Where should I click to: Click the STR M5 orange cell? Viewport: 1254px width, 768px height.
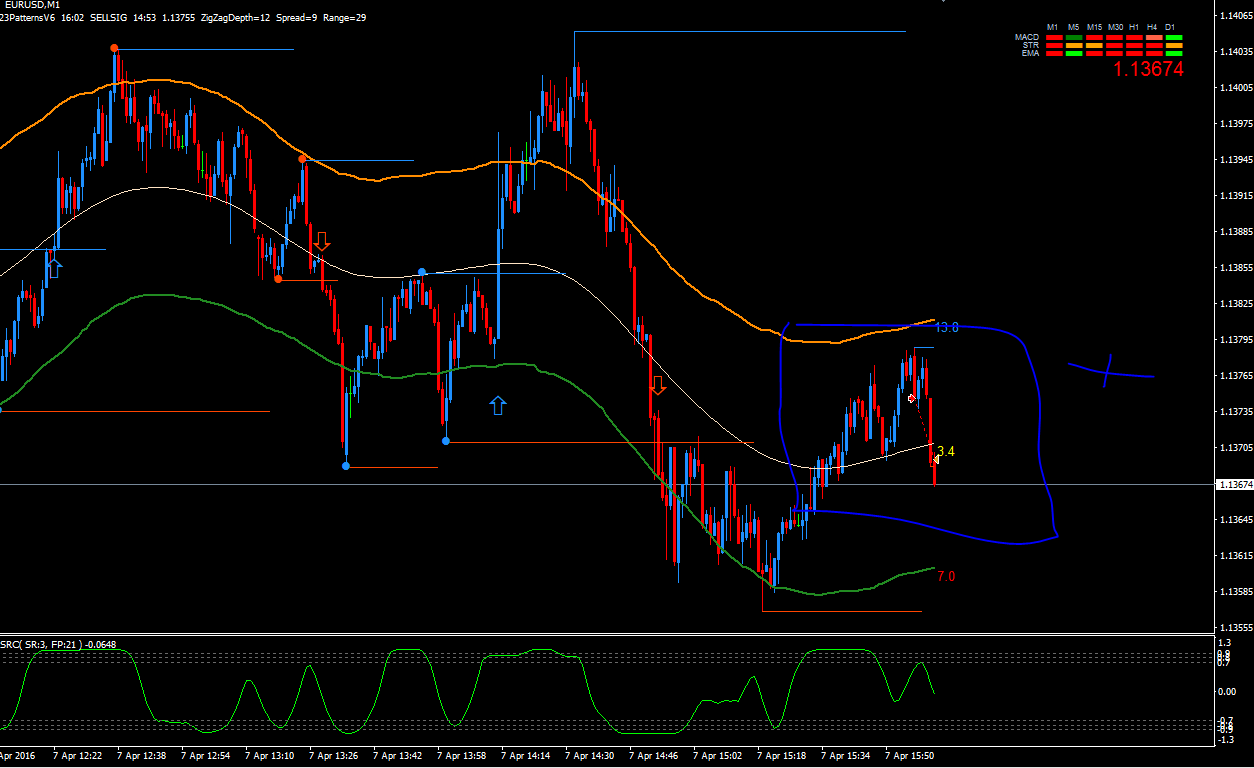pyautogui.click(x=1074, y=45)
